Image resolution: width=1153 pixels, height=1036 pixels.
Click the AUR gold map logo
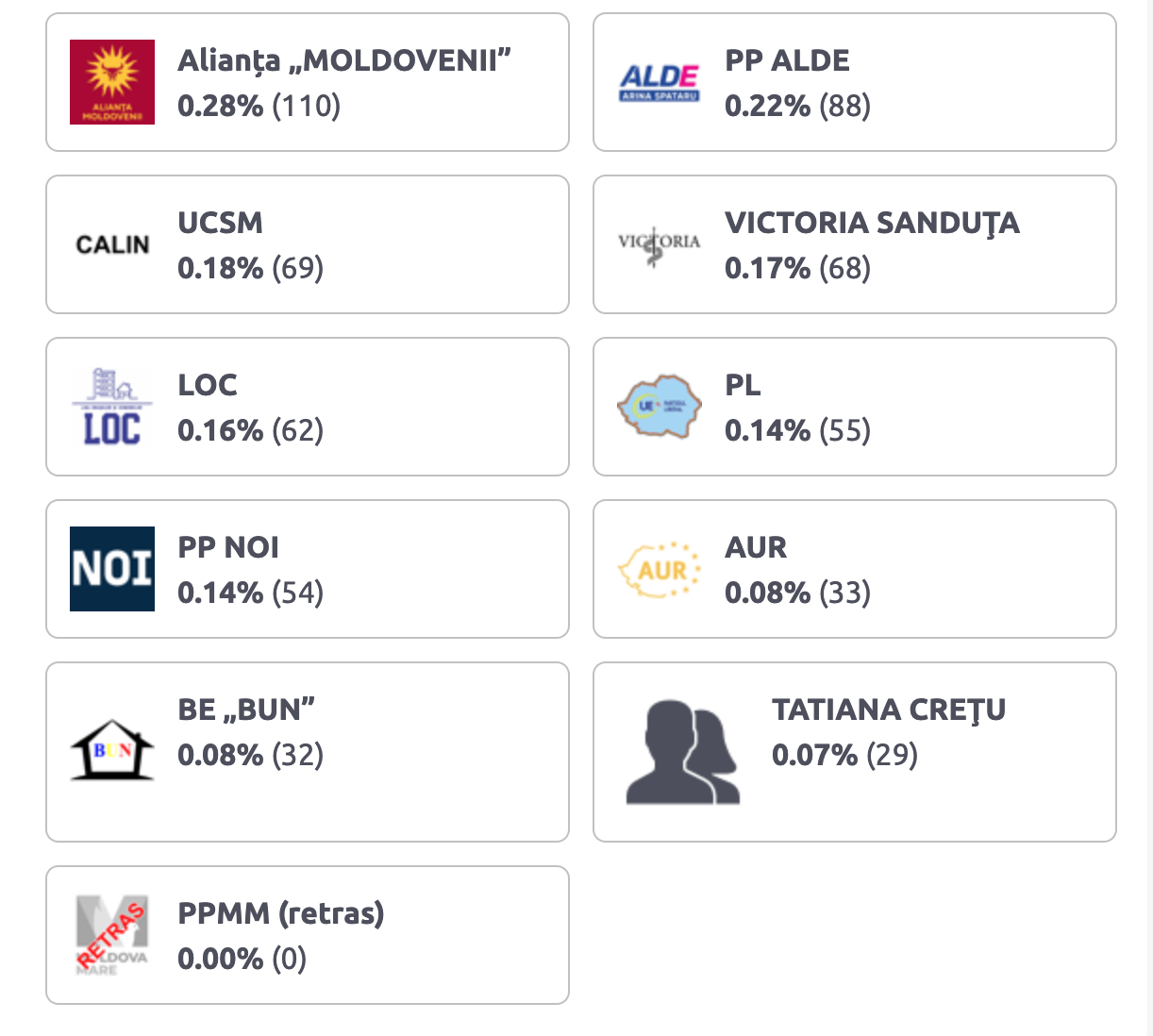click(x=660, y=569)
